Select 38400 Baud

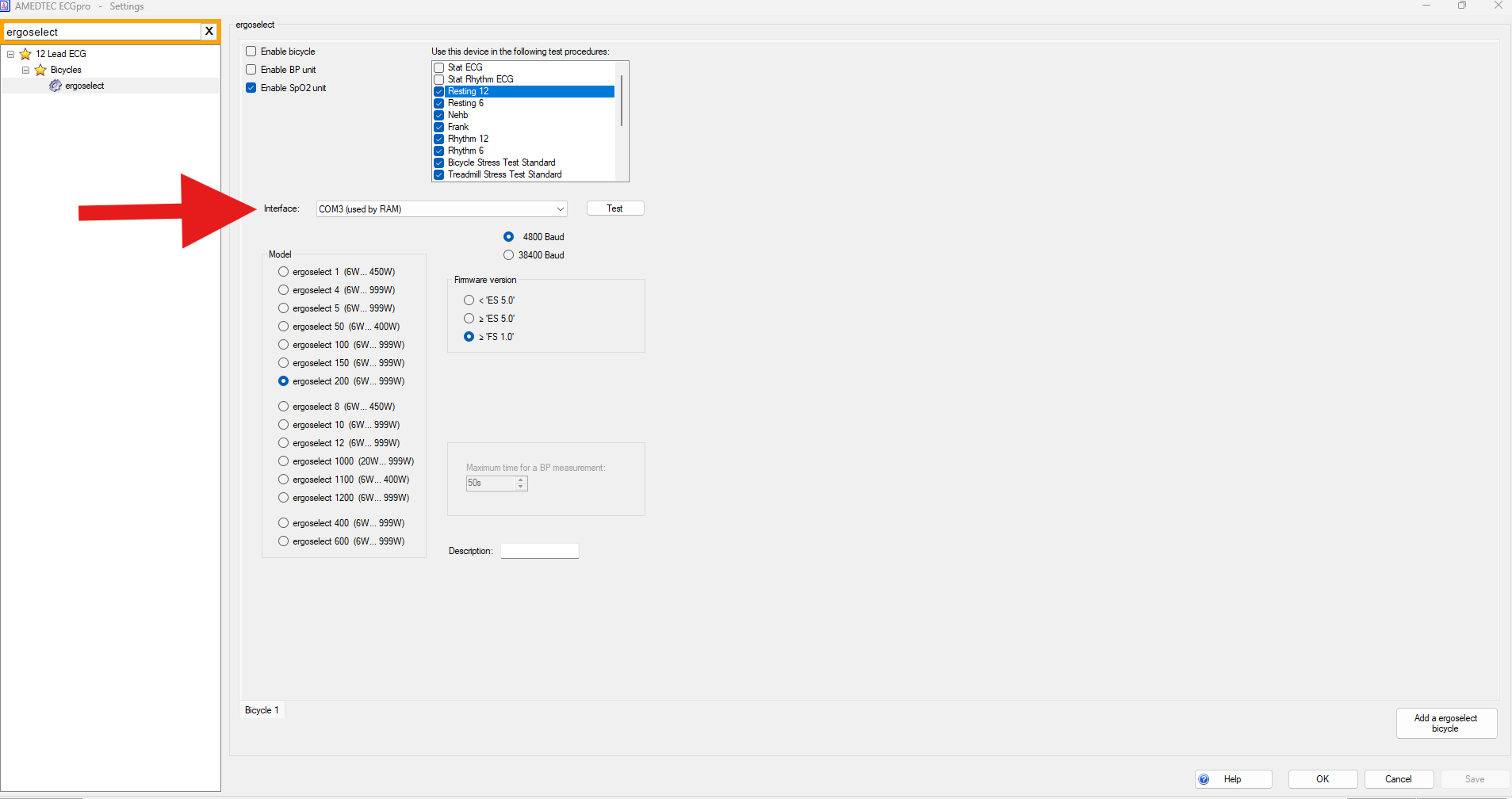[509, 255]
